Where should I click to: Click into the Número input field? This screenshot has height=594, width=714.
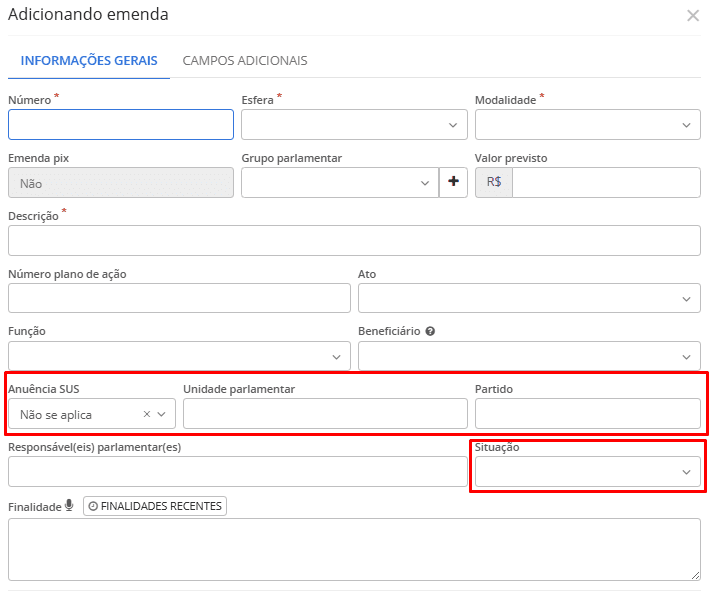tap(120, 125)
